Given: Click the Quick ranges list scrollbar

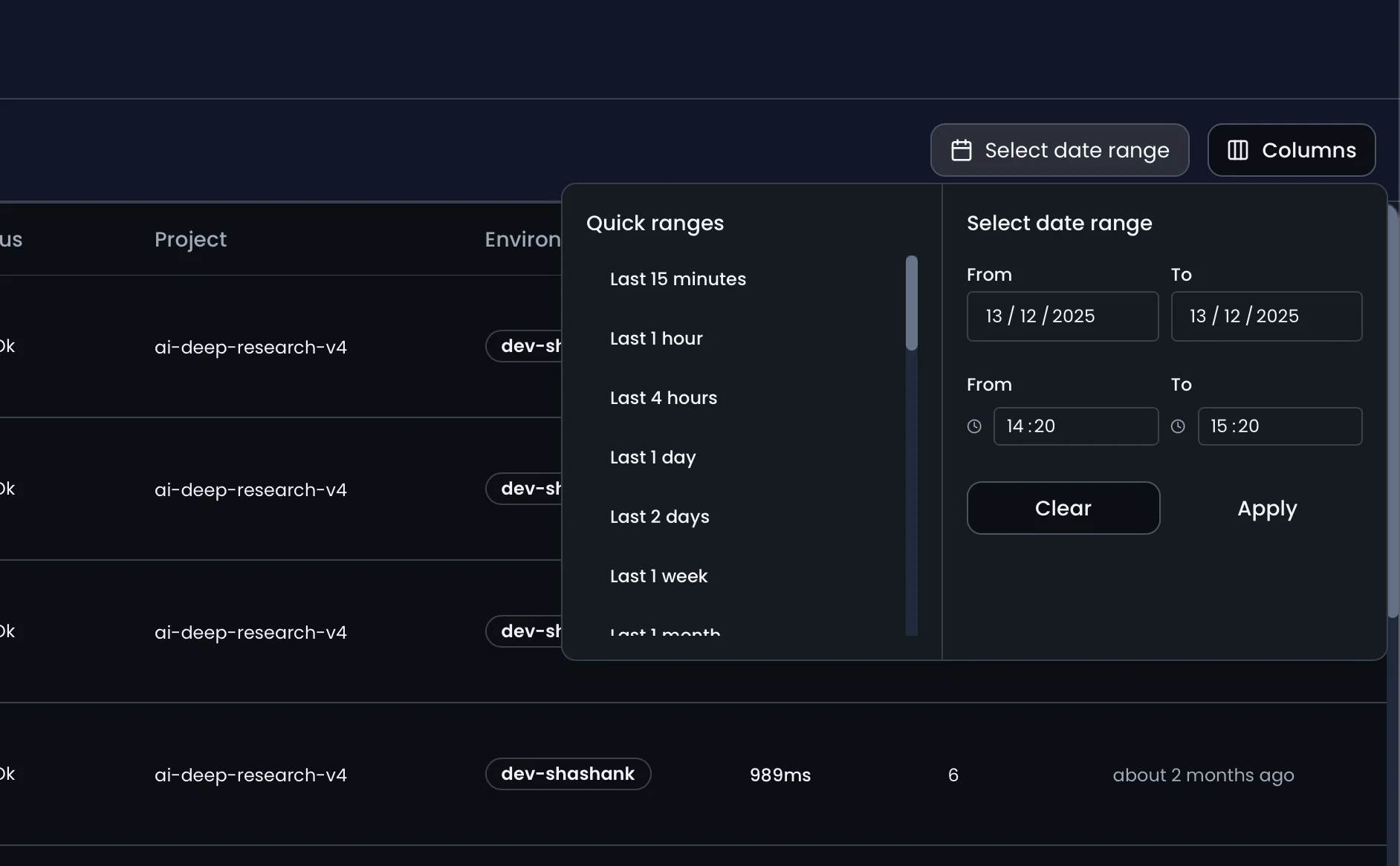Looking at the screenshot, I should (911, 303).
